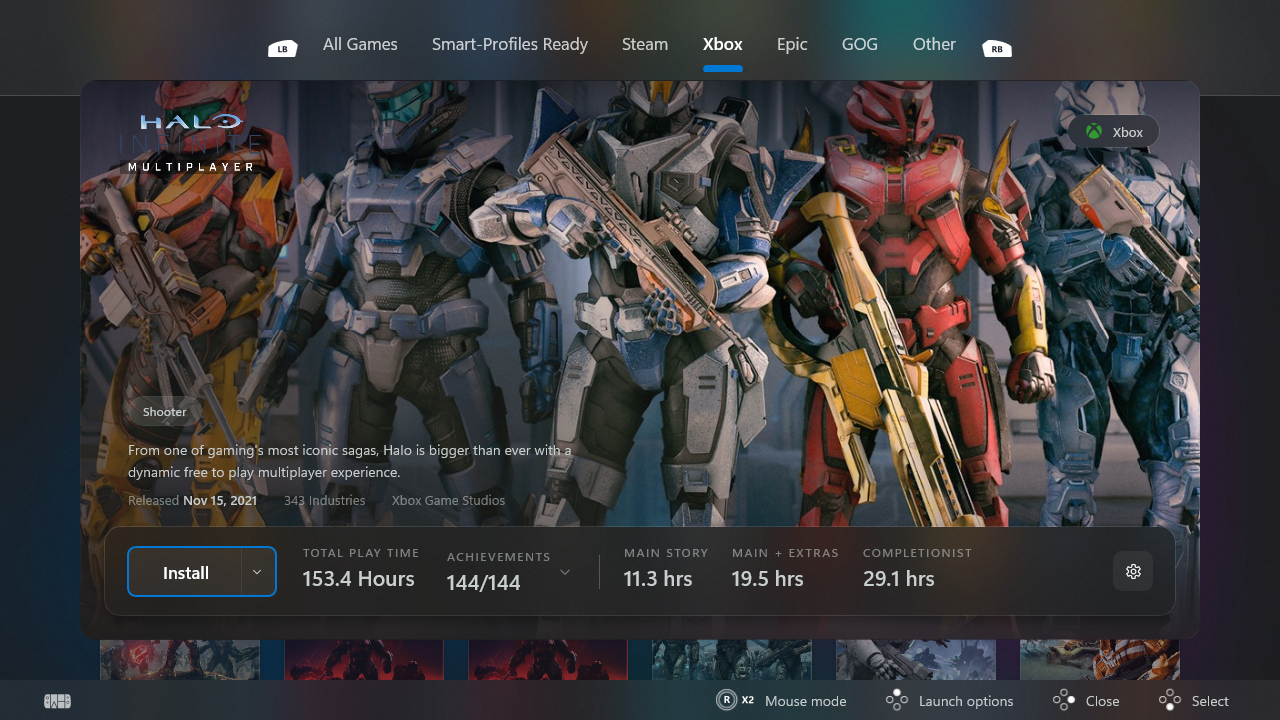This screenshot has height=720, width=1280.
Task: Click the Launch options label
Action: coord(966,701)
